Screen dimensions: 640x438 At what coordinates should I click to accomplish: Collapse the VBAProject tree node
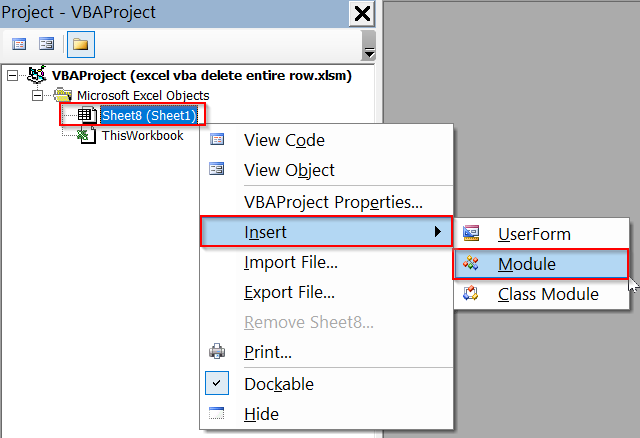click(x=13, y=75)
